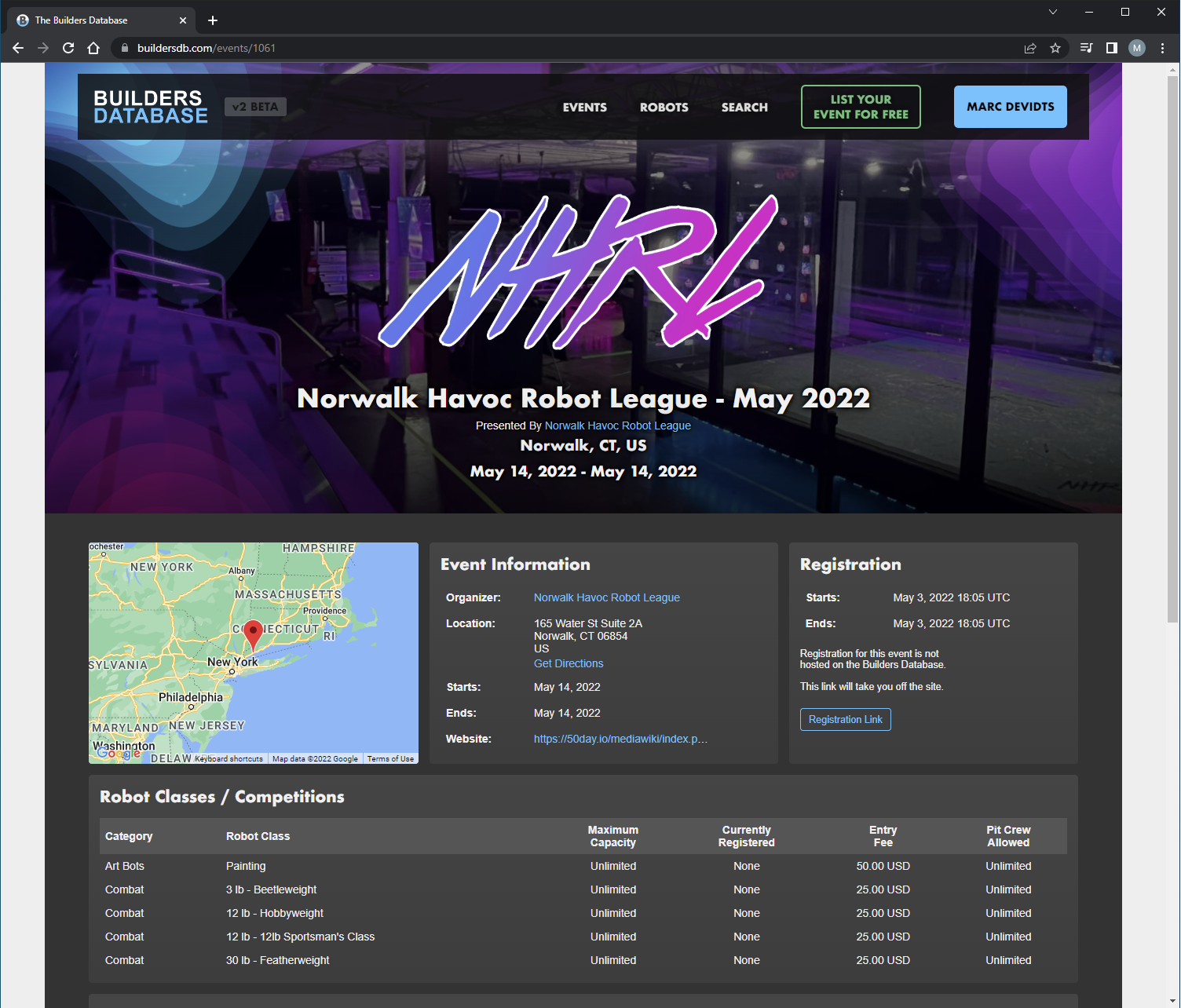Open Norwalk Havoc Robot League presenter link

pos(618,425)
